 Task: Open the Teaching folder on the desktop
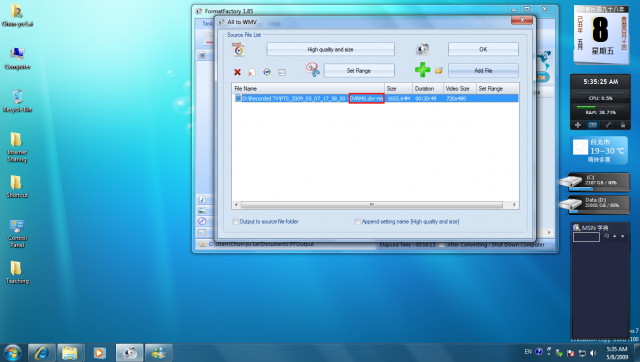17,273
